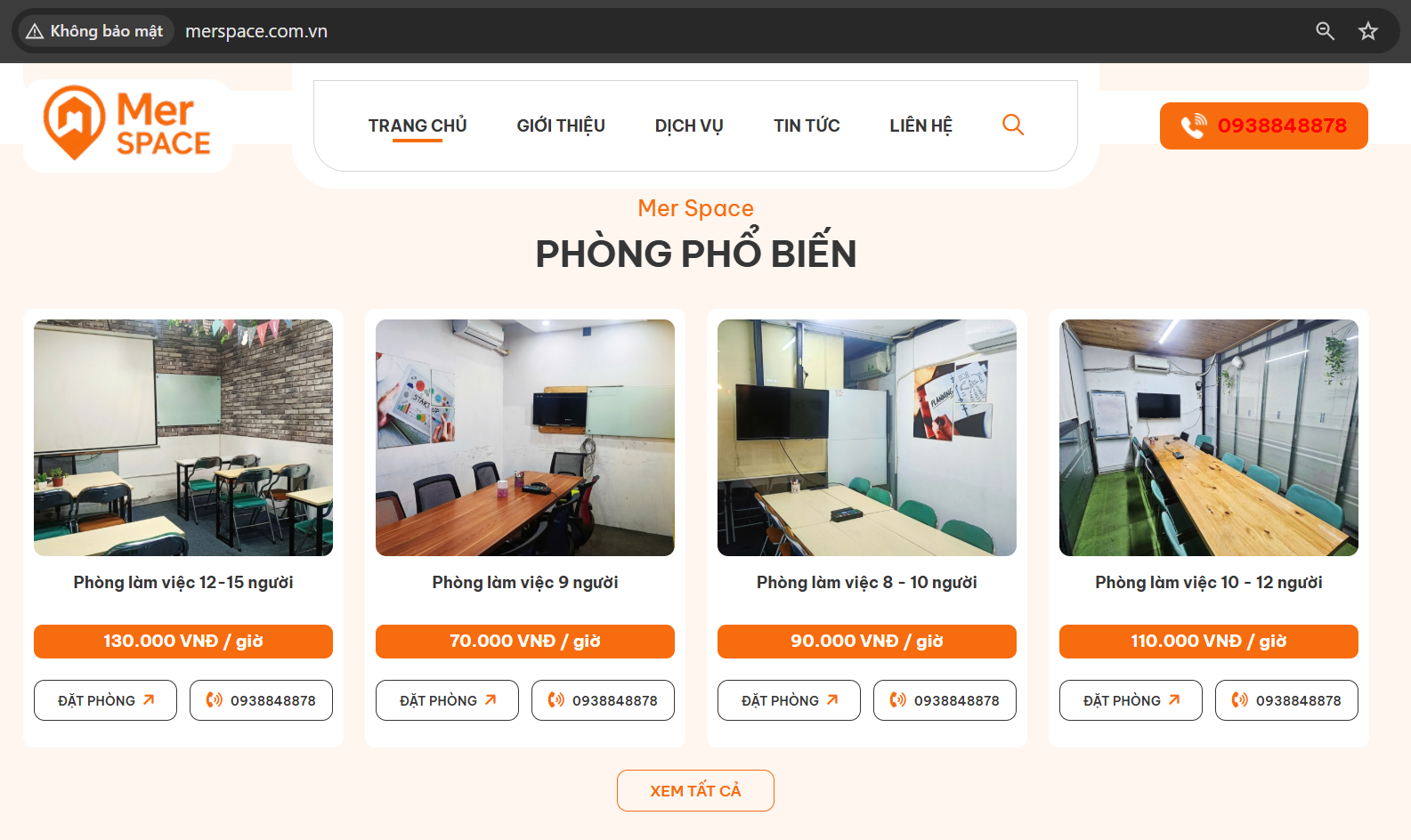Screen dimensions: 1411x840
Task: Click the 'Phòng làm việc 9 người' title link
Action: [x=525, y=582]
